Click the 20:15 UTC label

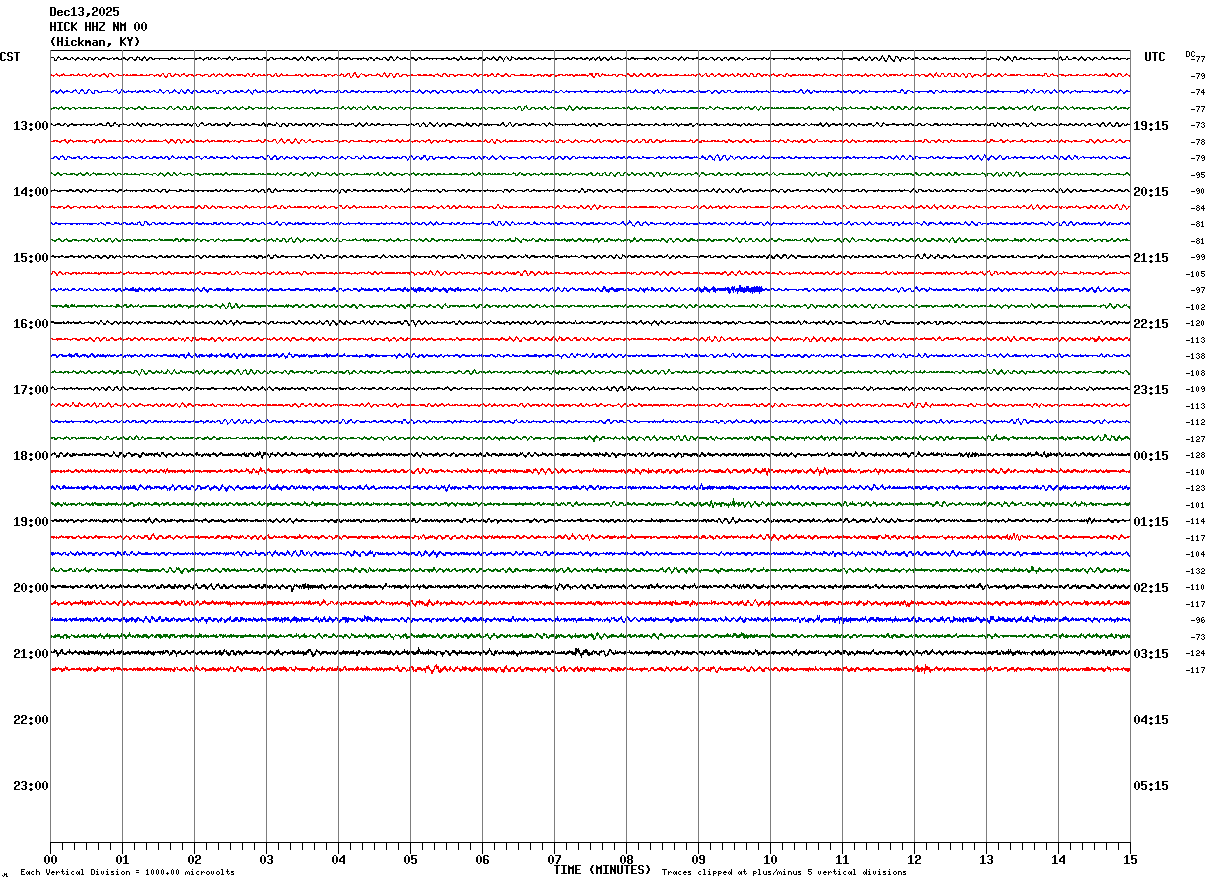pyautogui.click(x=1150, y=192)
